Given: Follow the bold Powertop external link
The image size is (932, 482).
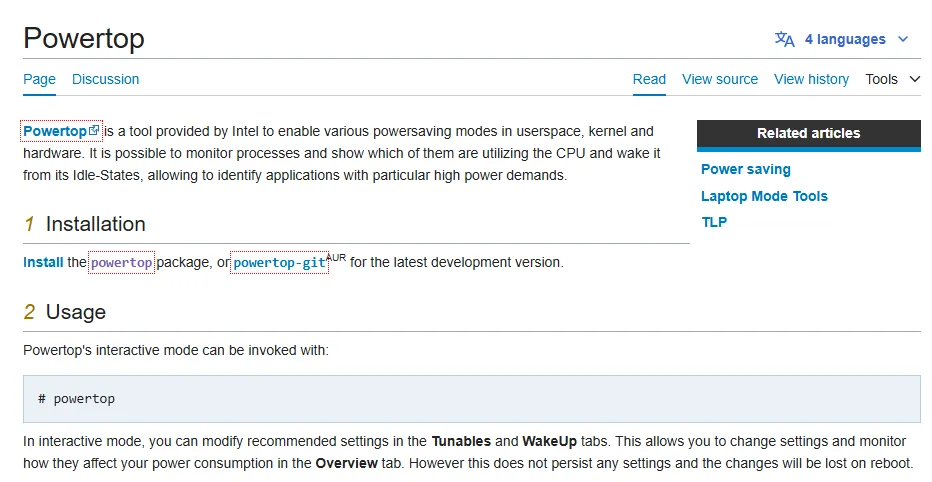Looking at the screenshot, I should 55,131.
